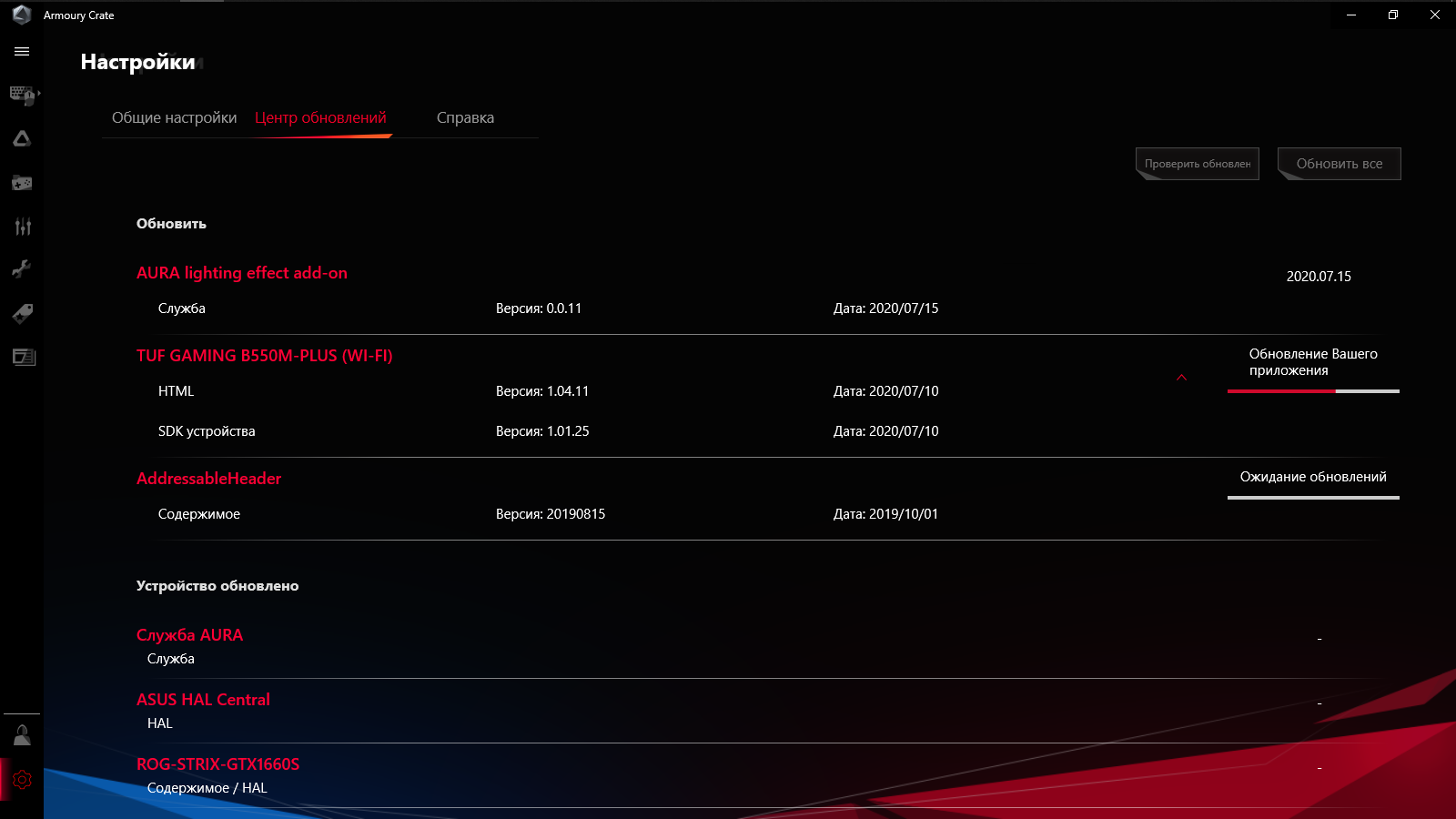The width and height of the screenshot is (1456, 819).
Task: Click Дата: 2020/07/15 text
Action: (886, 308)
